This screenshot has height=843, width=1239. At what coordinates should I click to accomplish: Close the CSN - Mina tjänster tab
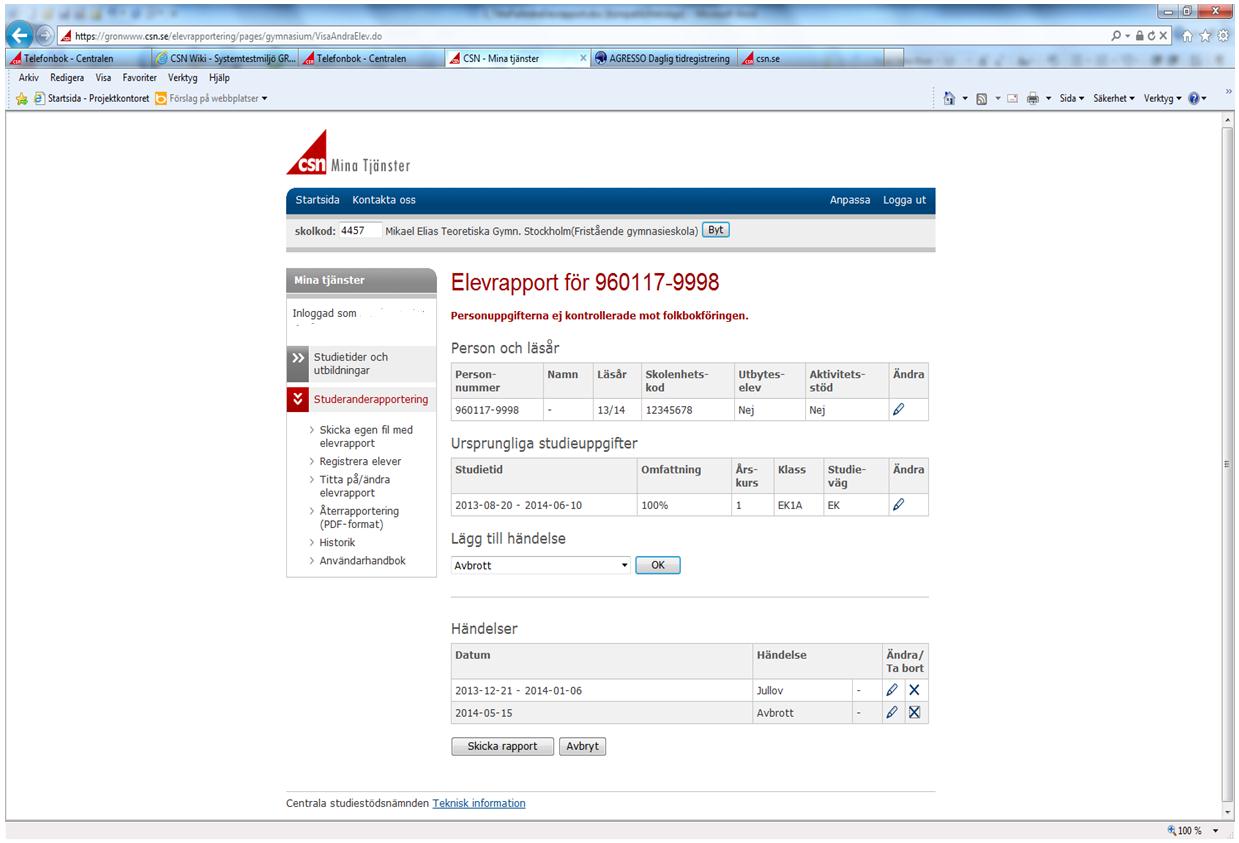click(584, 58)
